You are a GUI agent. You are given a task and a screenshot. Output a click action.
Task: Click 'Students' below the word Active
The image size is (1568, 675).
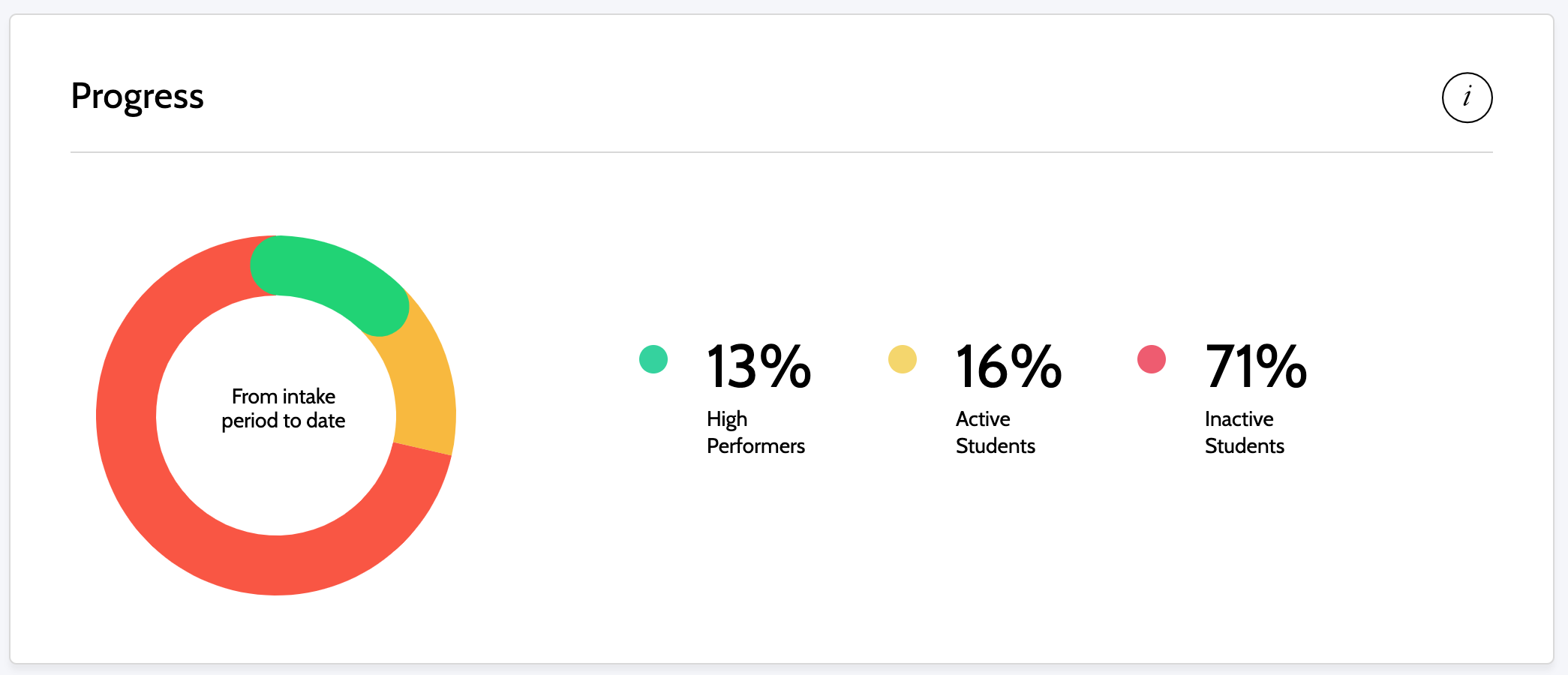point(996,446)
